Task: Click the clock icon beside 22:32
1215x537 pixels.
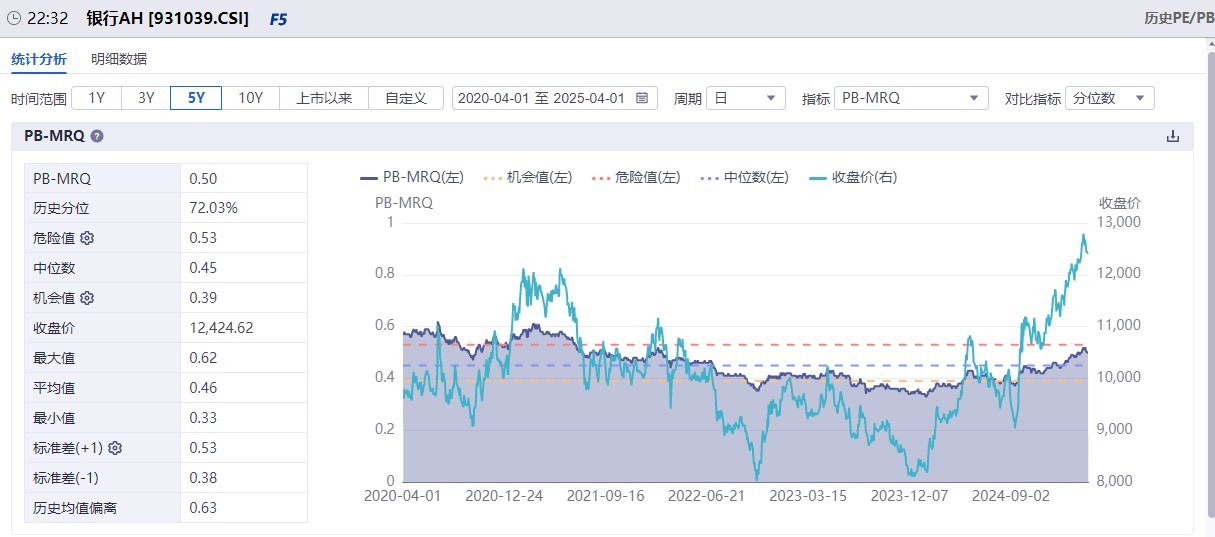Action: 13,19
